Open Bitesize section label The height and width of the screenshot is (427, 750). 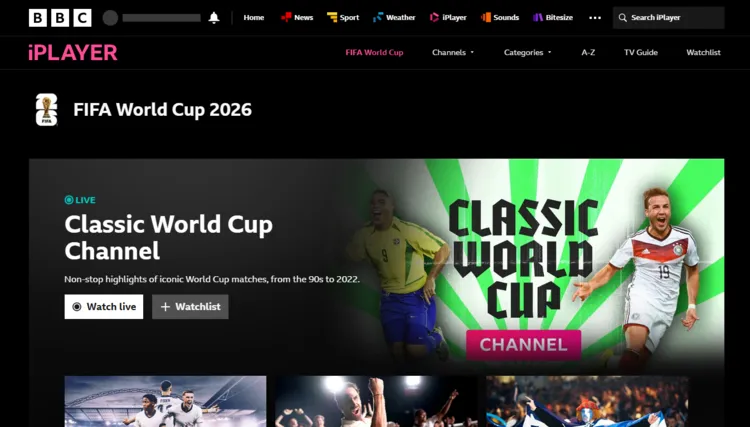[x=559, y=18]
